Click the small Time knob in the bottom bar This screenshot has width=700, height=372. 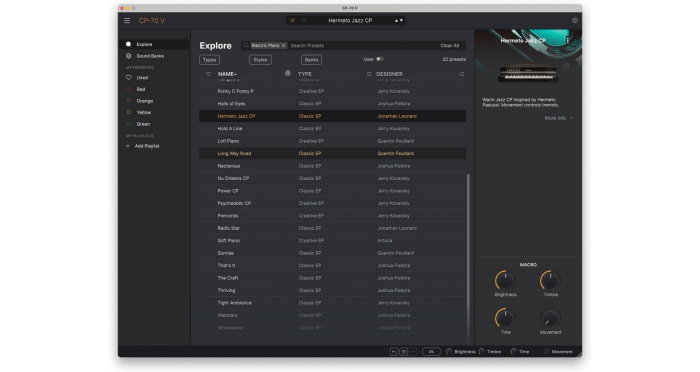[x=514, y=352]
